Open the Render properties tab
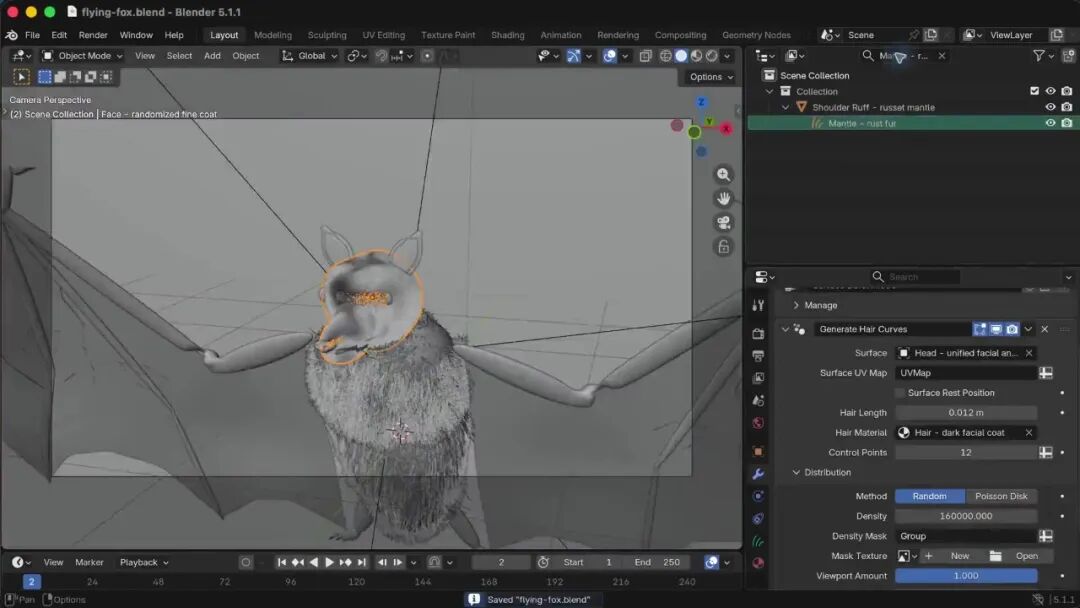This screenshot has width=1080, height=608. (x=758, y=334)
